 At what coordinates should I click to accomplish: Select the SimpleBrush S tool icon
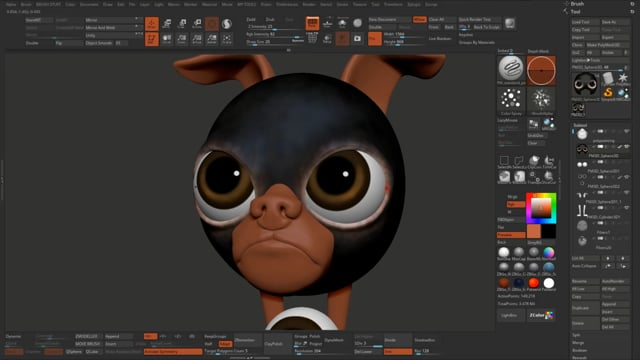click(608, 92)
